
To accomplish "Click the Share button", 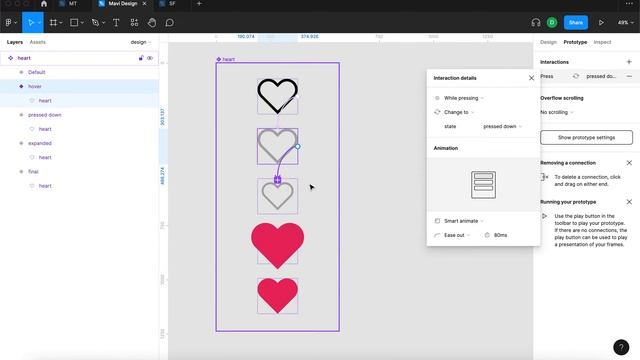I will click(576, 22).
